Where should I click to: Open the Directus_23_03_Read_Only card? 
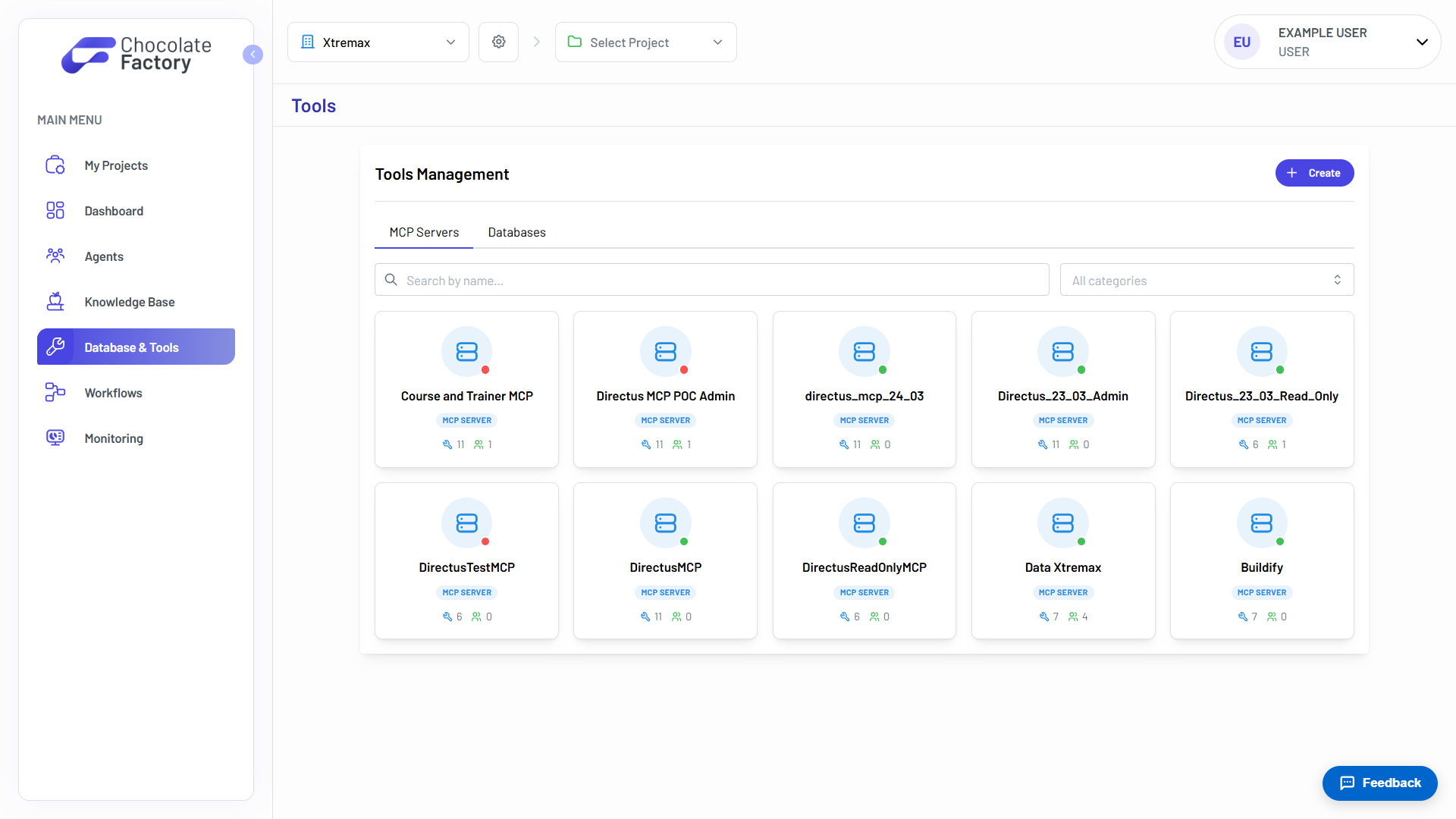[x=1262, y=389]
